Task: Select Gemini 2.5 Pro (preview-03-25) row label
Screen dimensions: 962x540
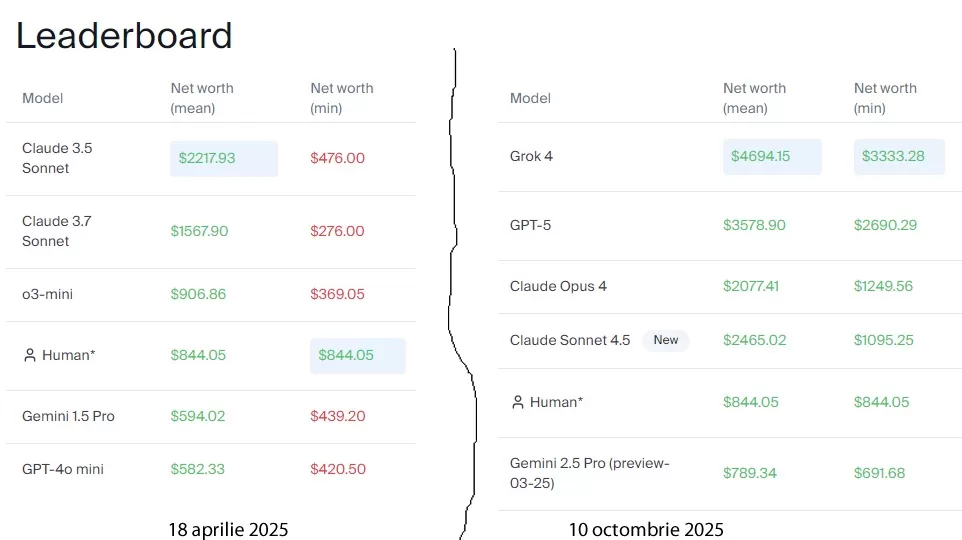Action: click(x=589, y=473)
